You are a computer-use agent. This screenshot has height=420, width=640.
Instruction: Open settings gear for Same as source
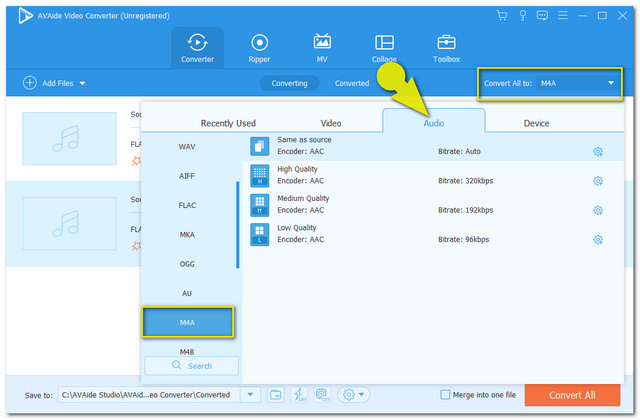click(598, 152)
